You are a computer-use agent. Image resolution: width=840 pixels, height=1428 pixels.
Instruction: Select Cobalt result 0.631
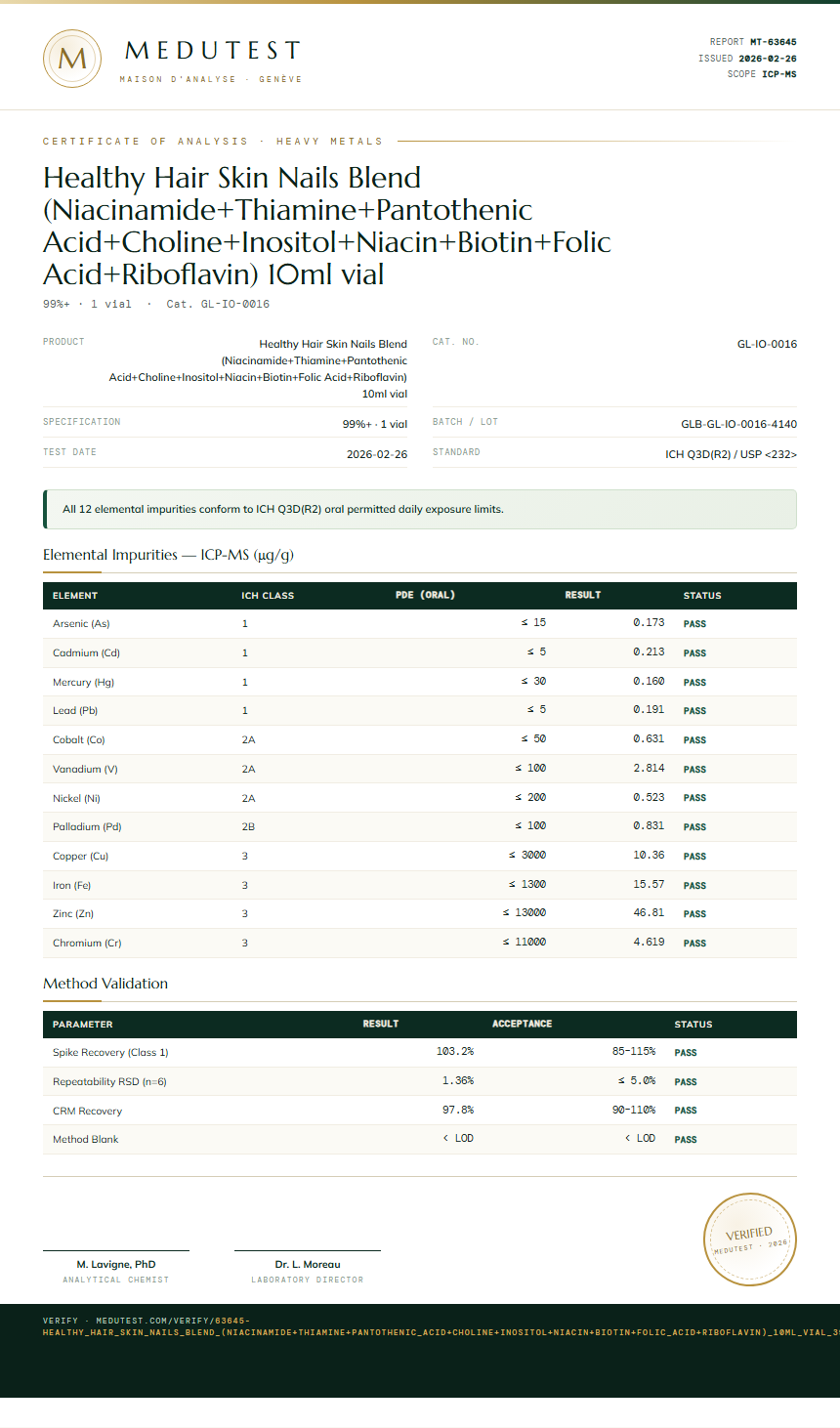tap(649, 738)
